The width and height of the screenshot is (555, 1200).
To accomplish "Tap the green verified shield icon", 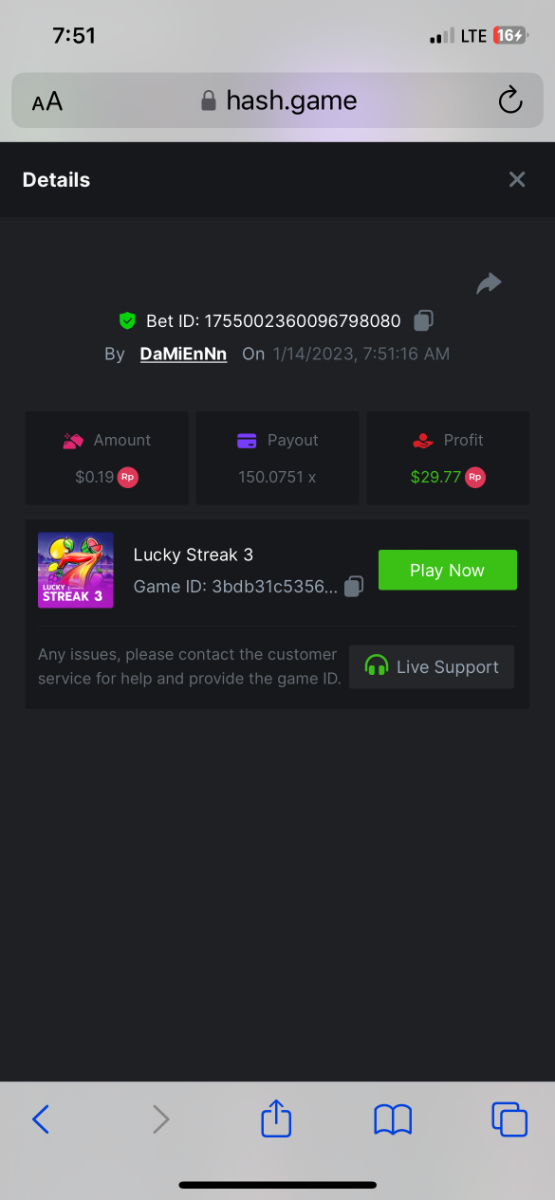I will coord(127,321).
